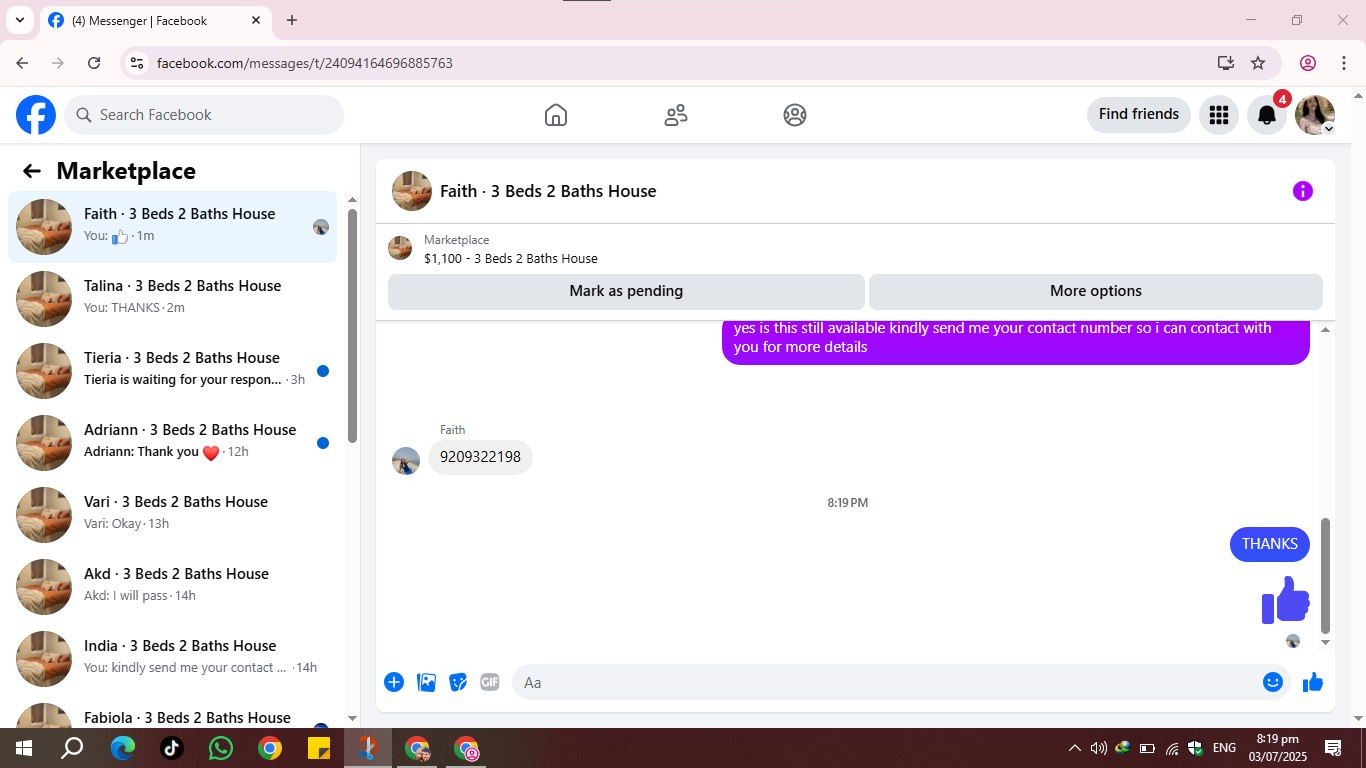Open the volume control in system tray
Image resolution: width=1366 pixels, height=768 pixels.
(x=1098, y=748)
